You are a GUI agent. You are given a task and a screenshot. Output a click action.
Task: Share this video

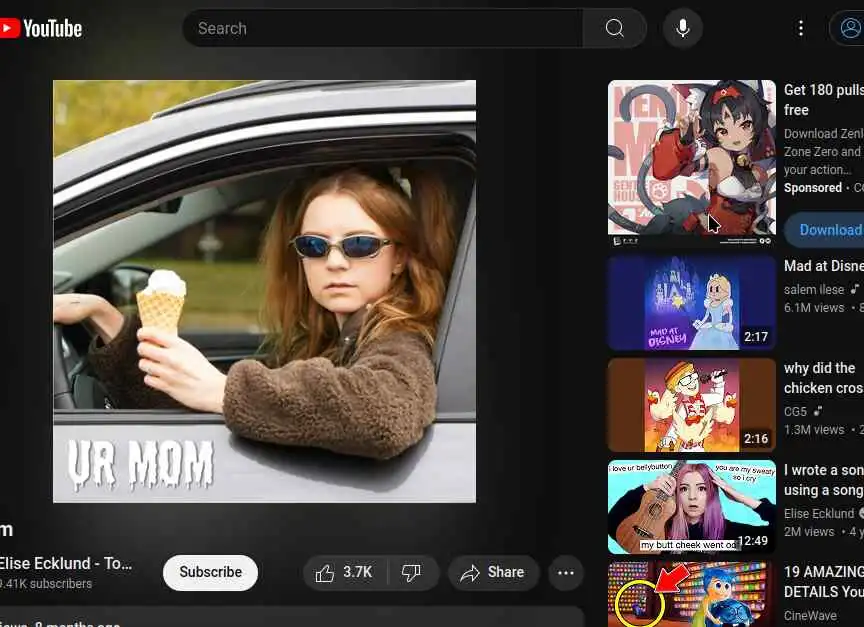(x=493, y=572)
